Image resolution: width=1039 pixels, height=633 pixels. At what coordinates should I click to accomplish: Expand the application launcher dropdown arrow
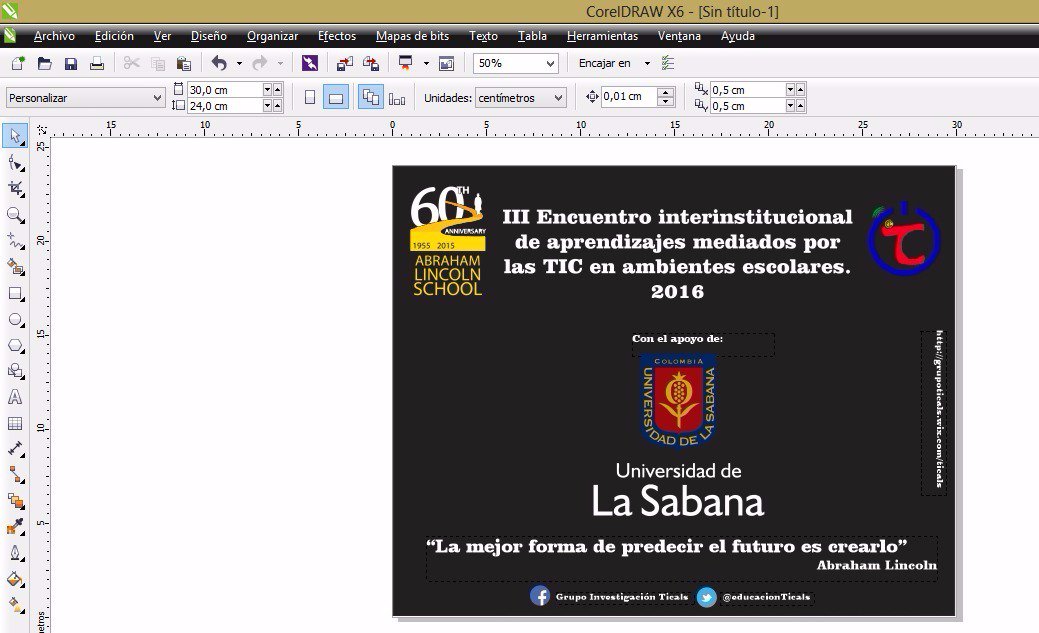(x=426, y=64)
